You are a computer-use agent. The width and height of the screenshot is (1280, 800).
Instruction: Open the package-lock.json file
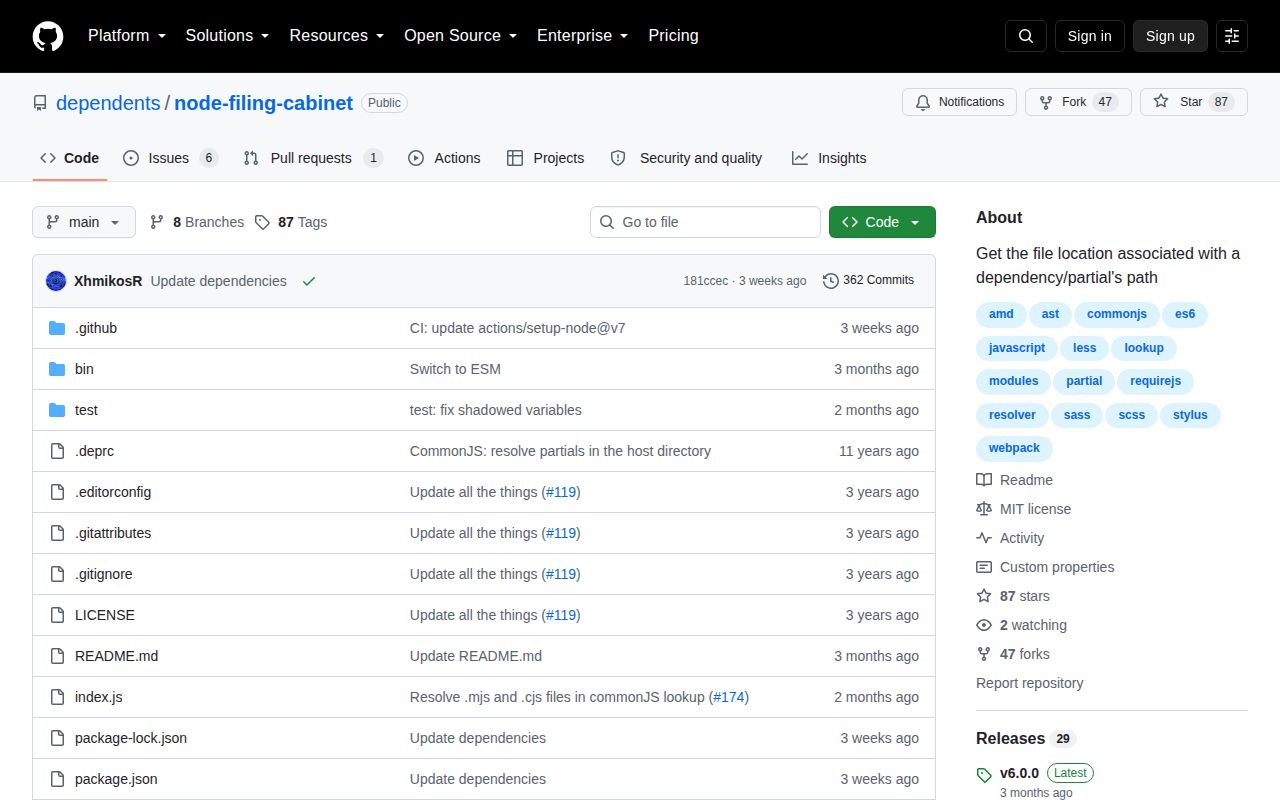[131, 738]
